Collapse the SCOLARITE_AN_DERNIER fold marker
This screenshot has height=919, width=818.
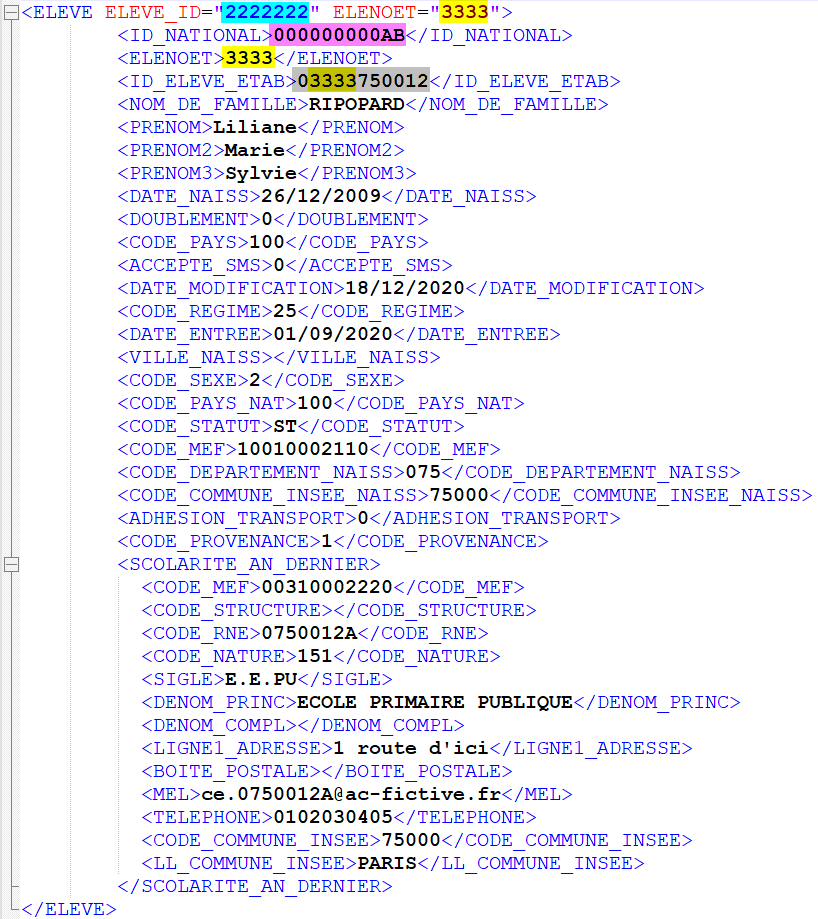pyautogui.click(x=11, y=564)
